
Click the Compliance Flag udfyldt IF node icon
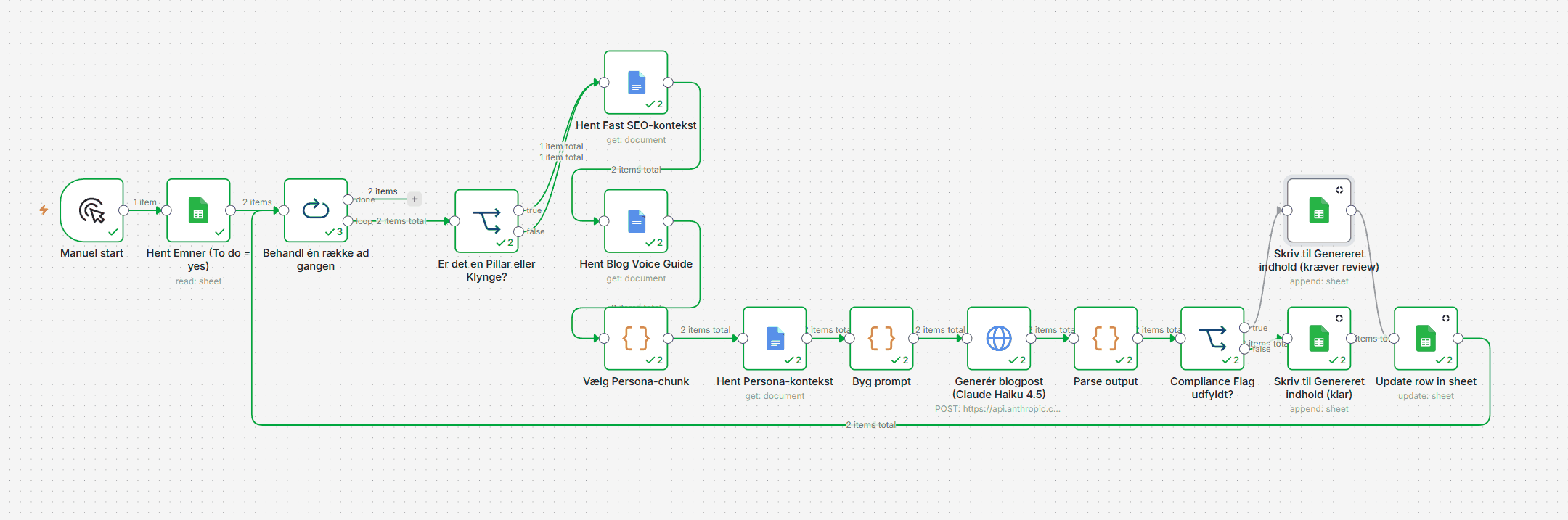coord(1212,339)
